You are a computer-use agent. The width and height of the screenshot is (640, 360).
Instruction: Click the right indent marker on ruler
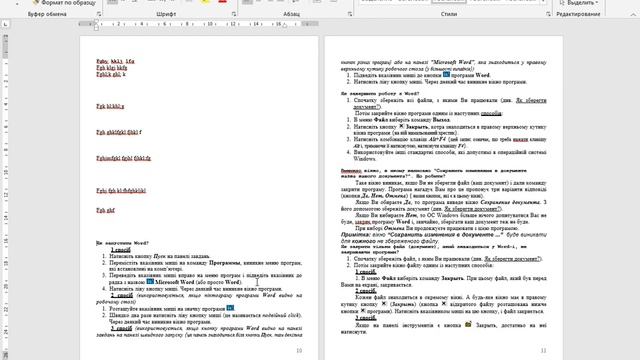(x=285, y=26)
